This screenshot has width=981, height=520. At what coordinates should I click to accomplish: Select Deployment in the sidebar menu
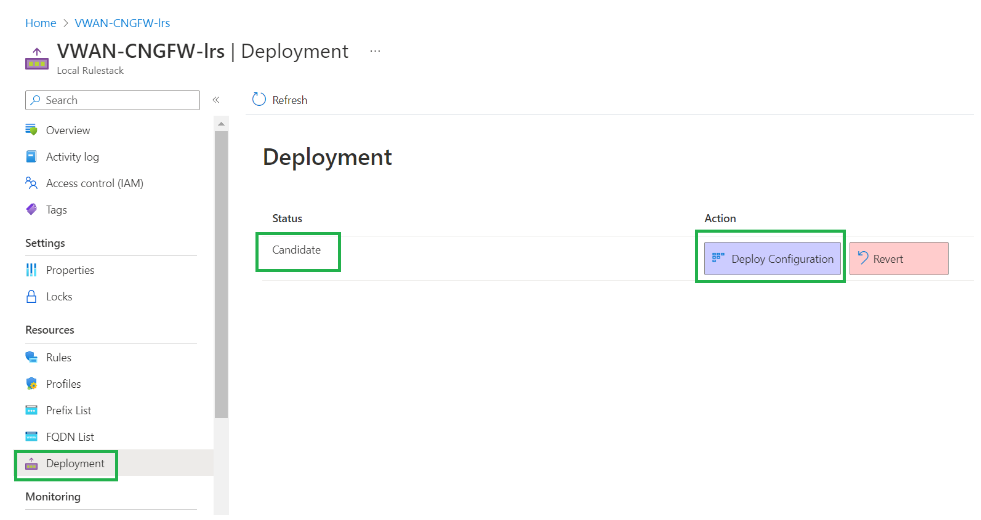tap(74, 464)
